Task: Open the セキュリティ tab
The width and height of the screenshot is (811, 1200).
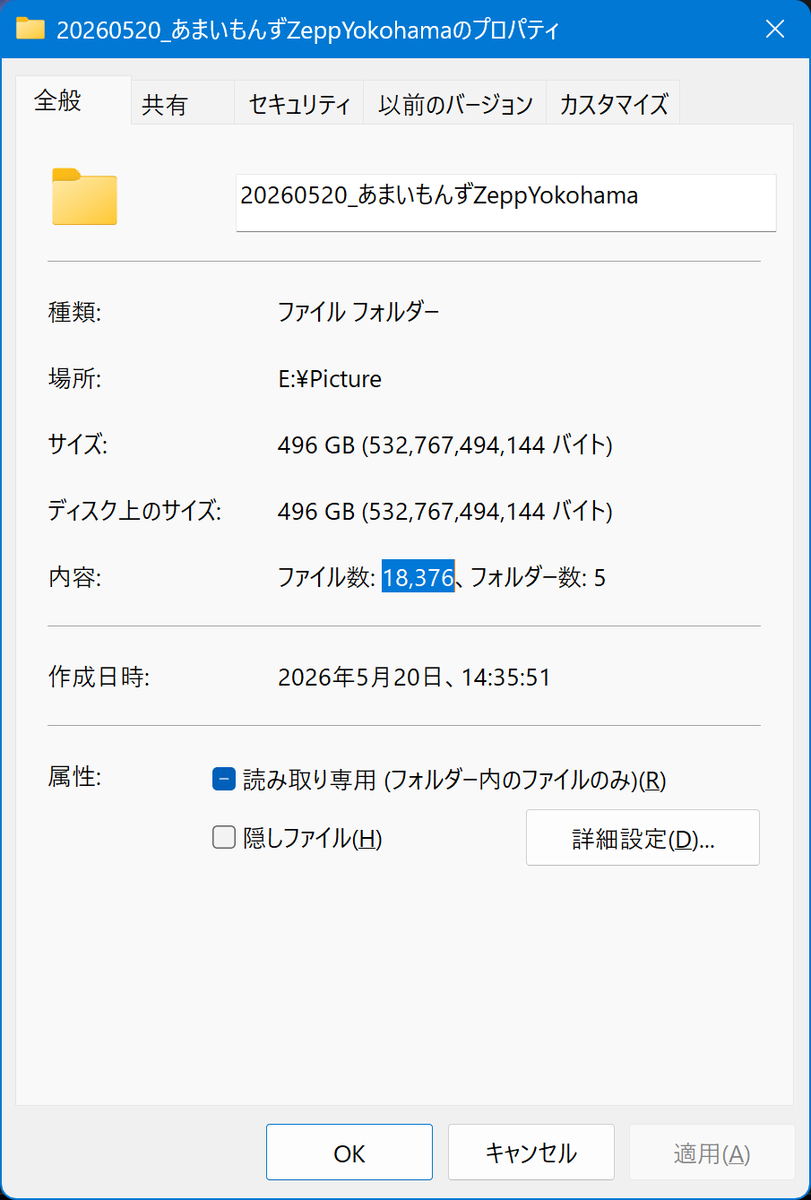Action: 299,103
